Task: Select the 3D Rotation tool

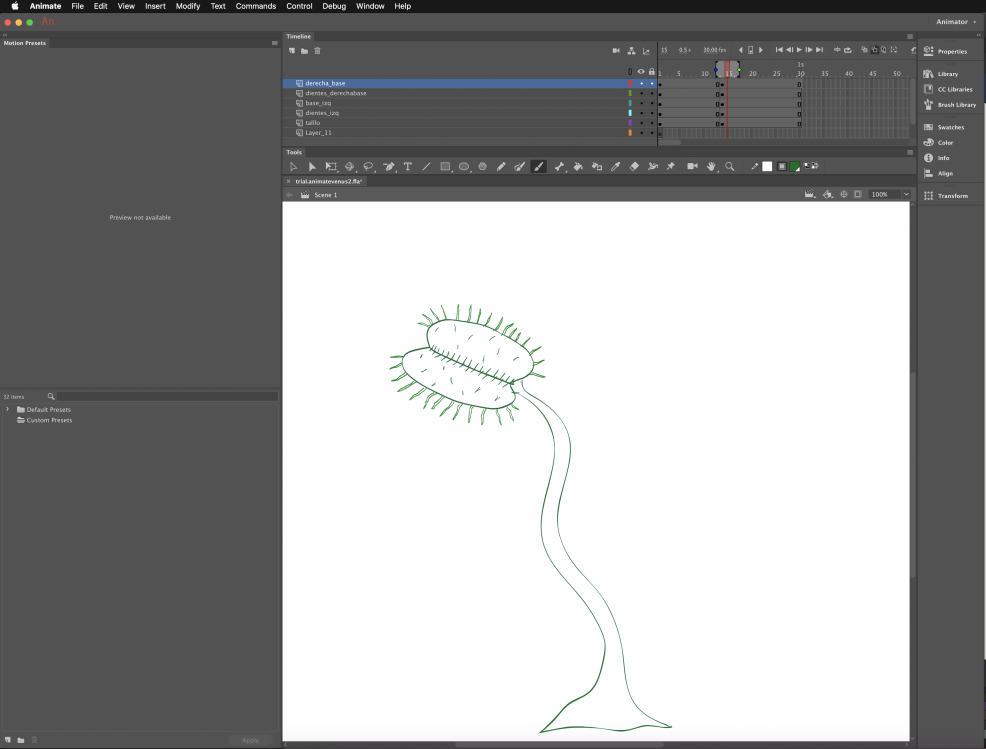Action: coord(350,166)
